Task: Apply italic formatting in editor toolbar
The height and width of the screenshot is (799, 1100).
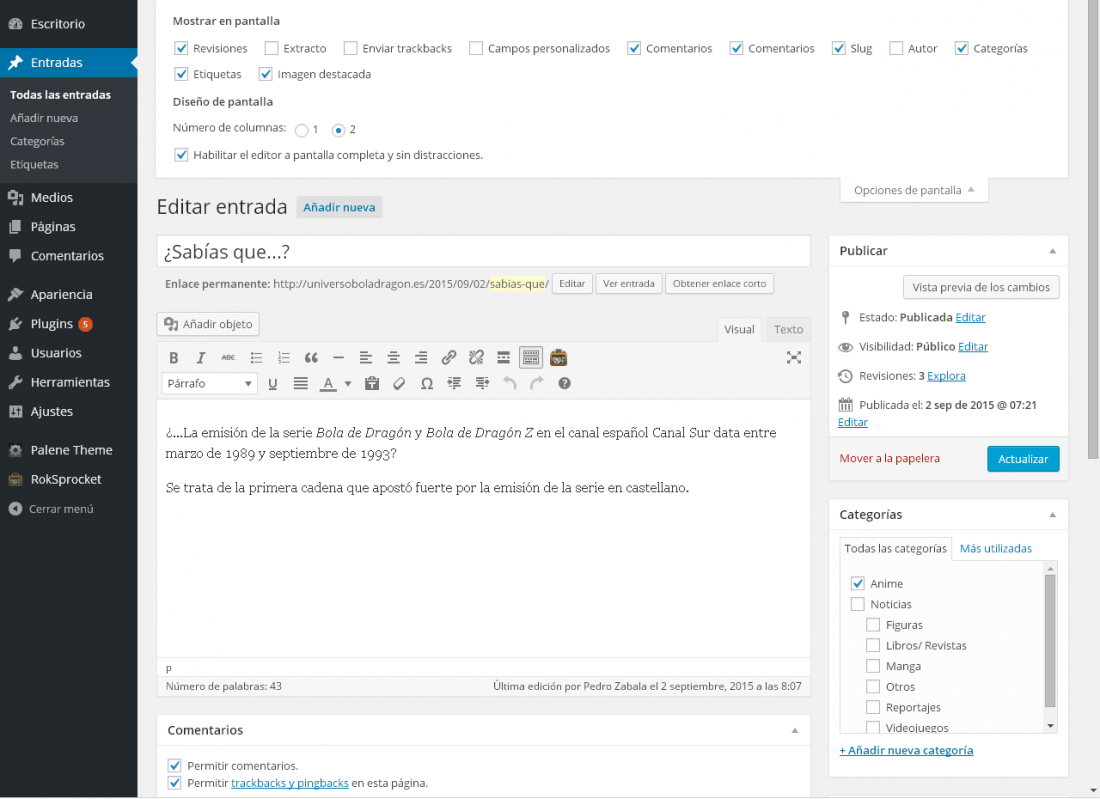Action: point(201,358)
